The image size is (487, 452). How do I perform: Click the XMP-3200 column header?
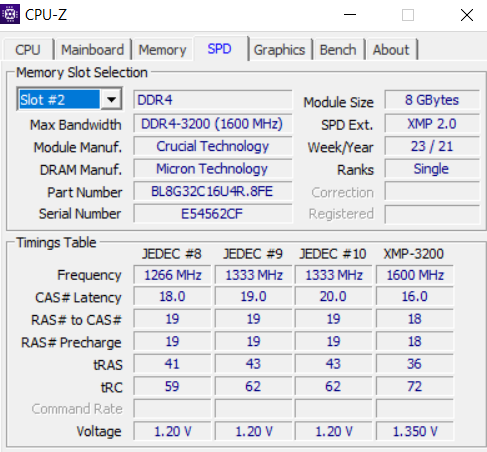(414, 254)
